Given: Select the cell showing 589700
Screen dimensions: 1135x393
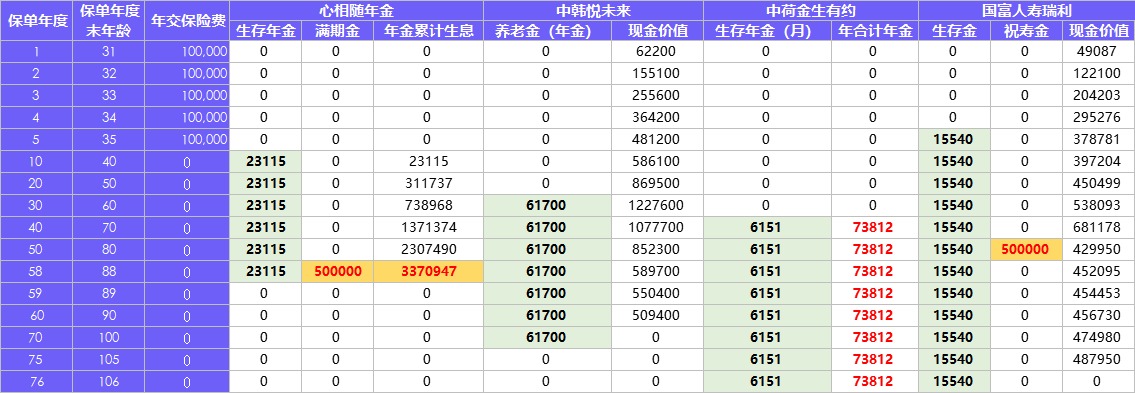Looking at the screenshot, I should (x=657, y=271).
